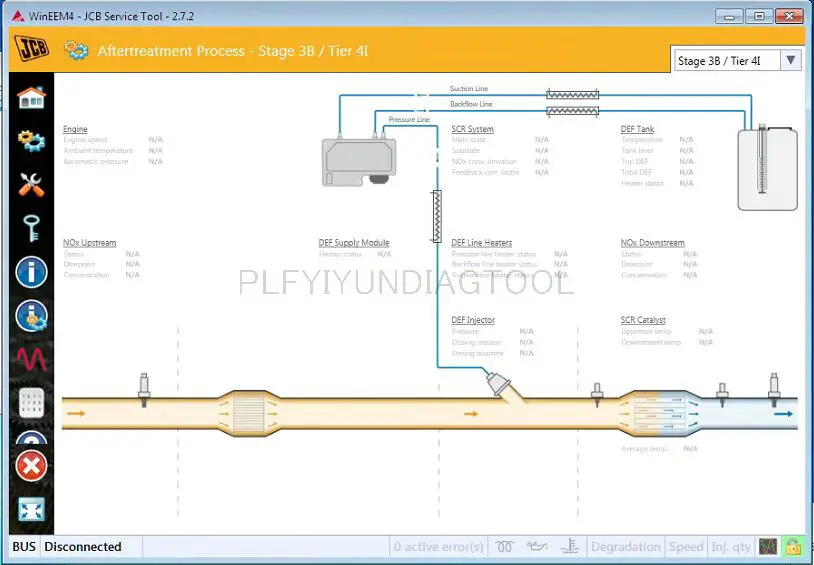Select the key icon in the sidebar
Image resolution: width=814 pixels, height=565 pixels.
coord(31,228)
